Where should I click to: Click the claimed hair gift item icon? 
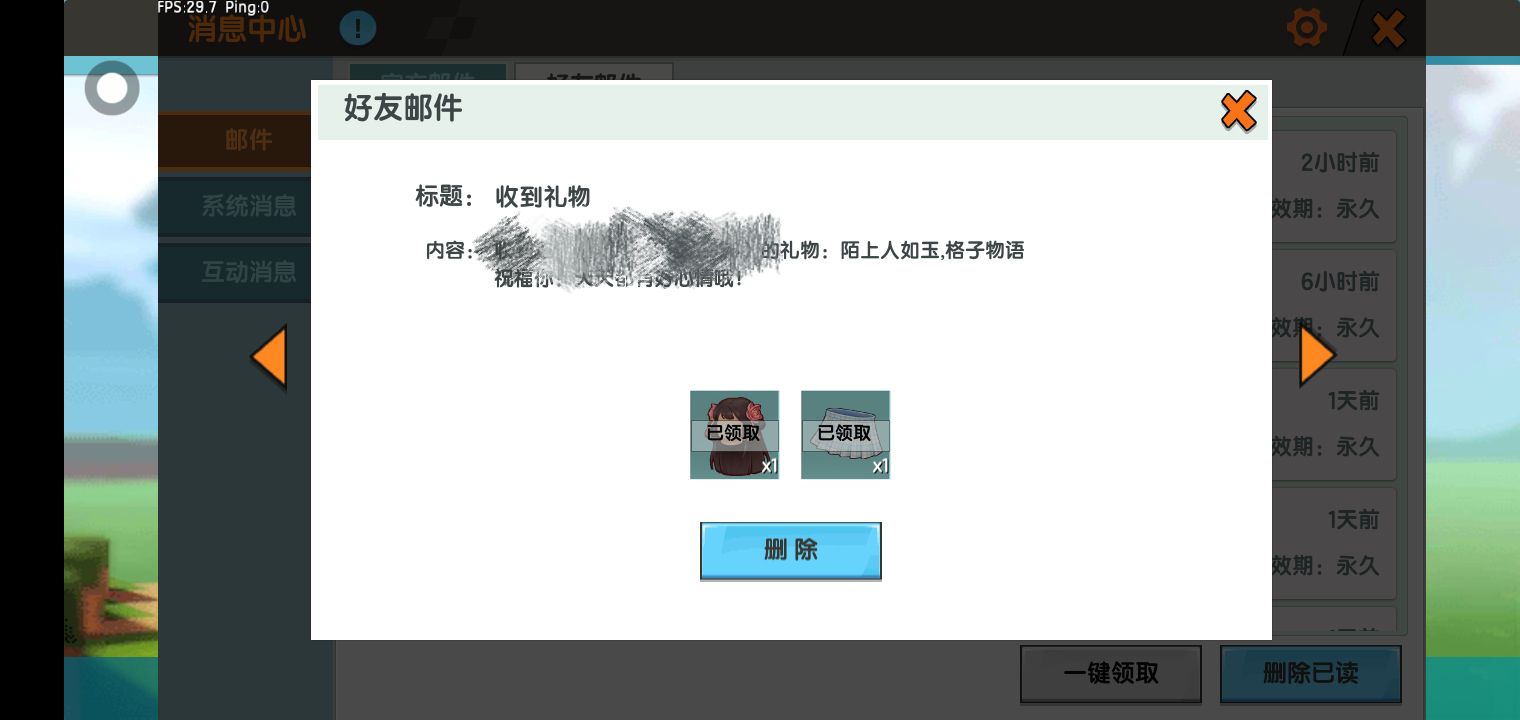coord(734,435)
